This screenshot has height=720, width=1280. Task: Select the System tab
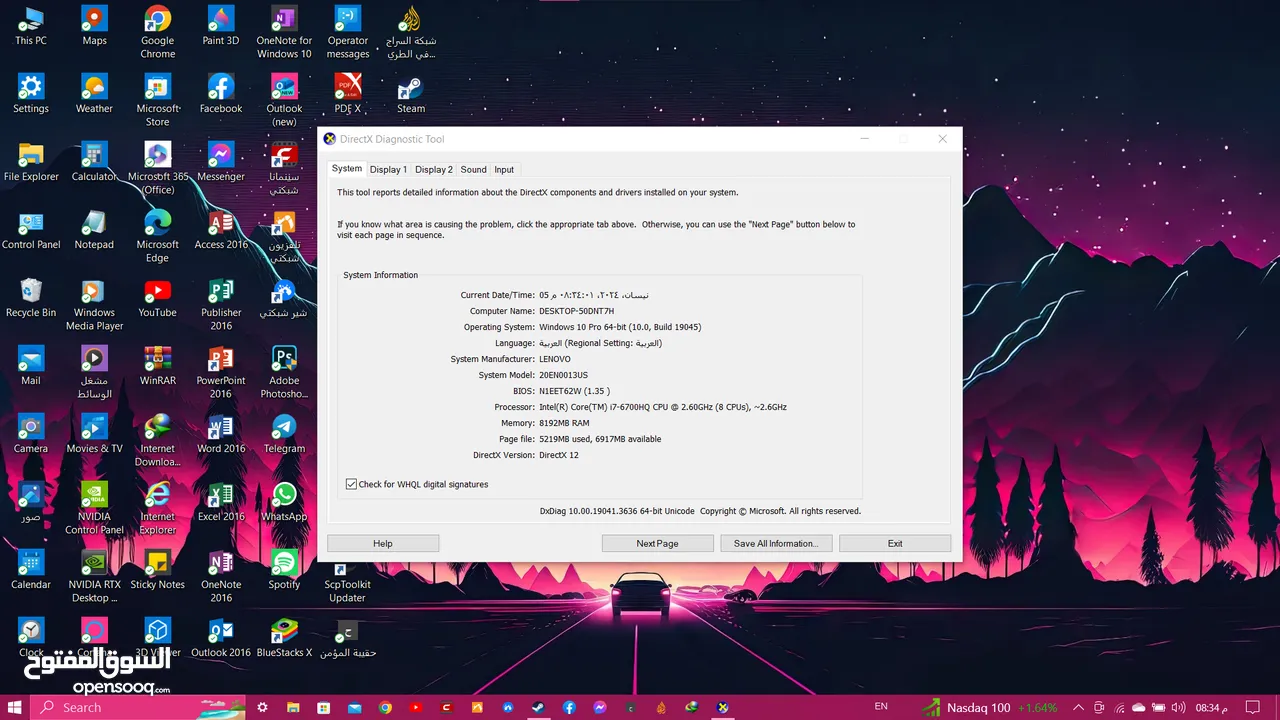347,169
